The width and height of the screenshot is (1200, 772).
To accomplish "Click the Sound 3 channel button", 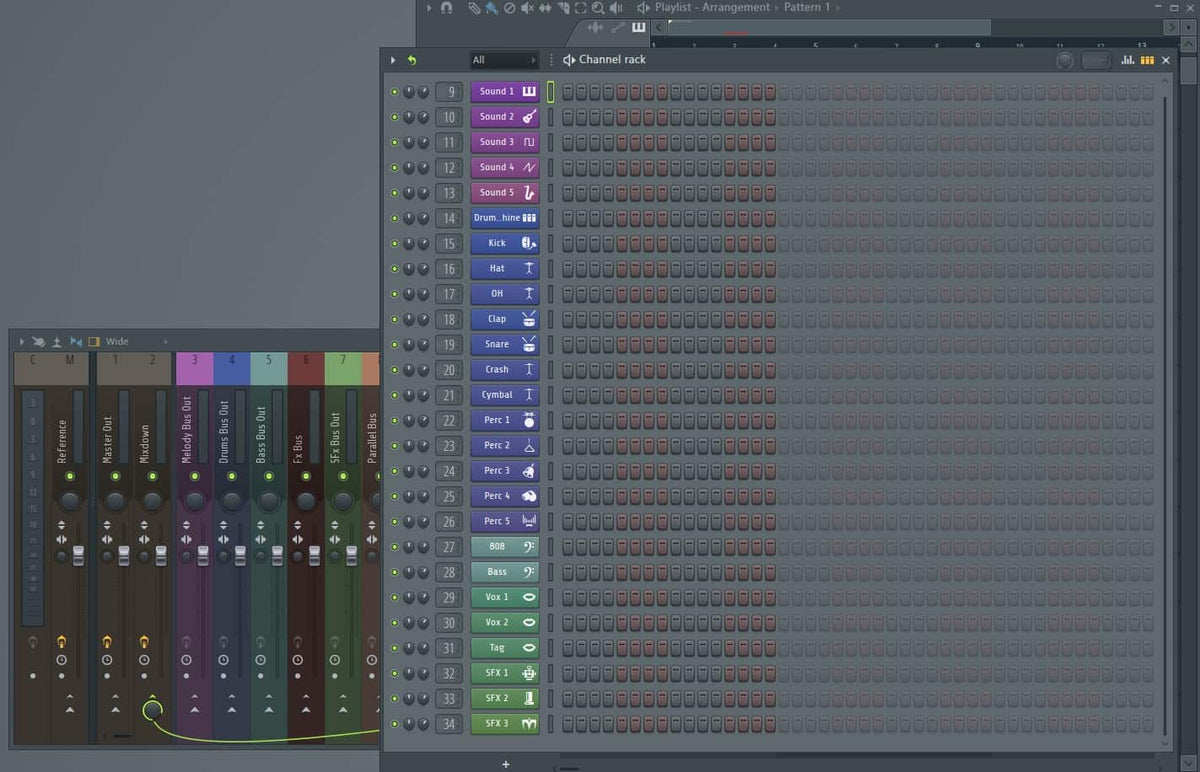I will [500, 142].
